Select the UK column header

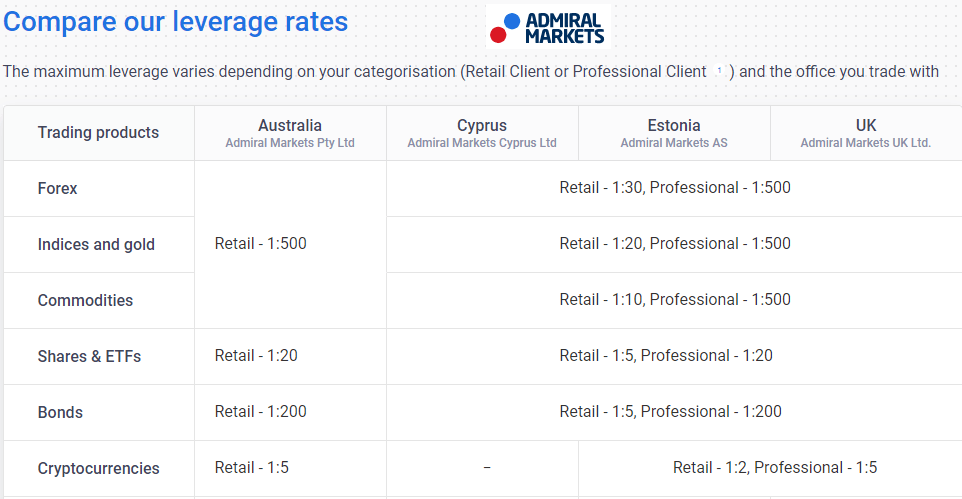866,133
